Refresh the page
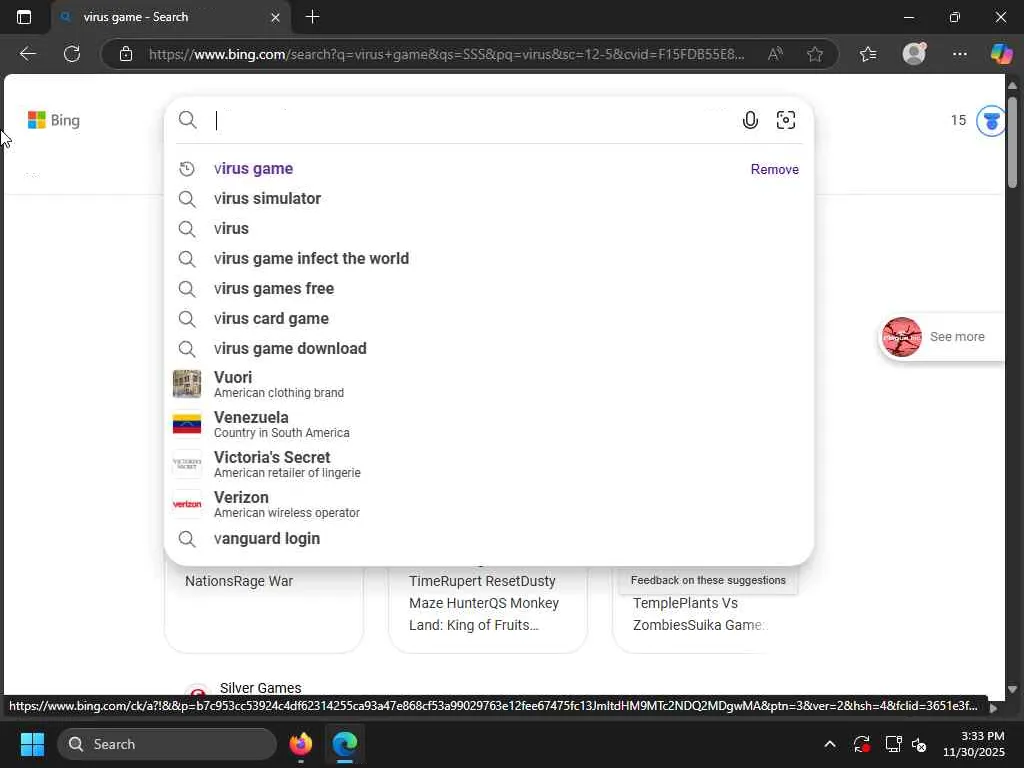The height and width of the screenshot is (768, 1024). (72, 54)
